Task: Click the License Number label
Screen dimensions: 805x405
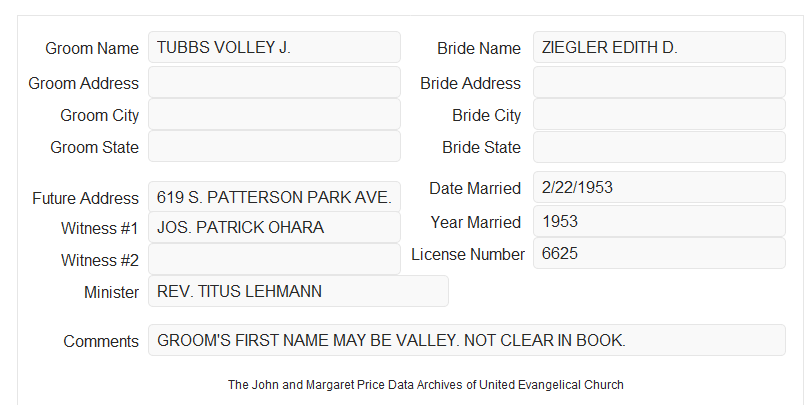Action: point(468,254)
